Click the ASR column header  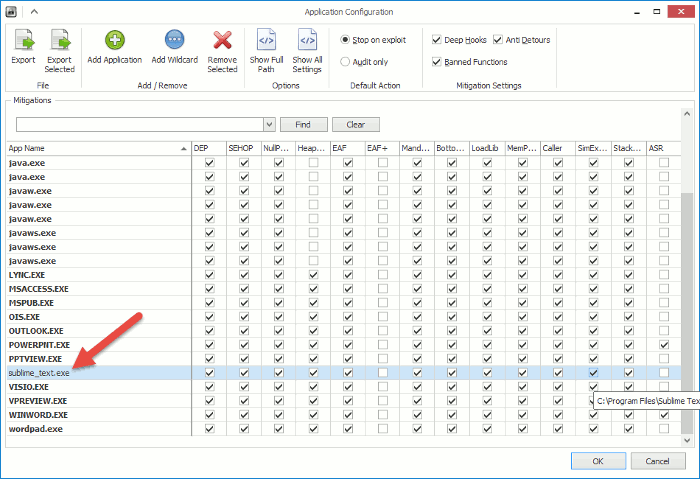click(664, 148)
